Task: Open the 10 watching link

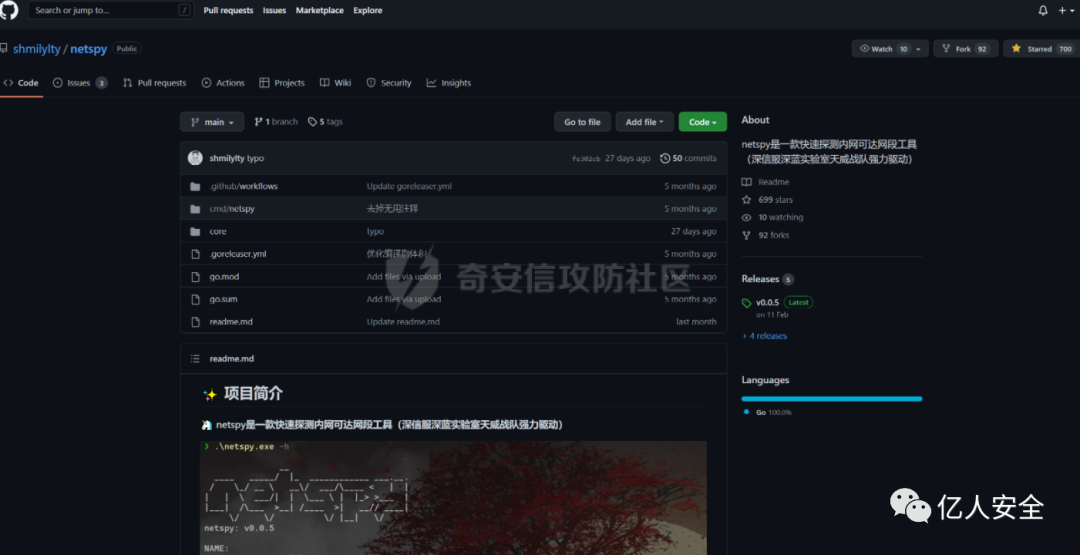Action: 772,218
